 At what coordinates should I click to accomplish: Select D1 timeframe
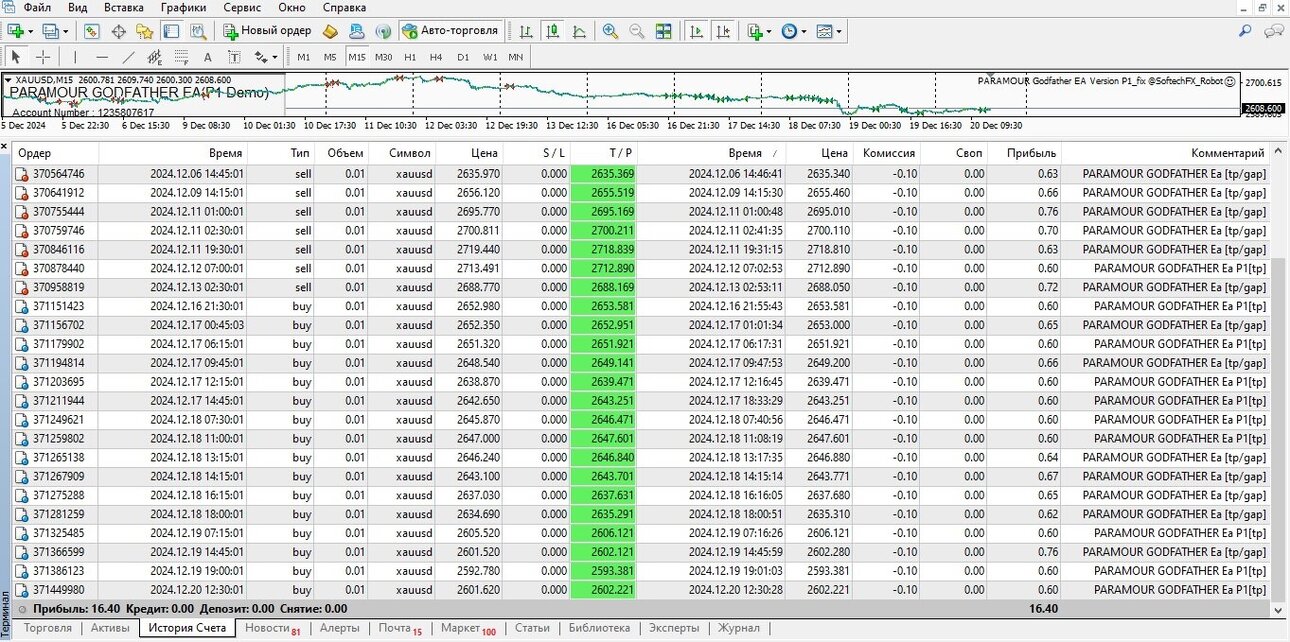coord(463,57)
